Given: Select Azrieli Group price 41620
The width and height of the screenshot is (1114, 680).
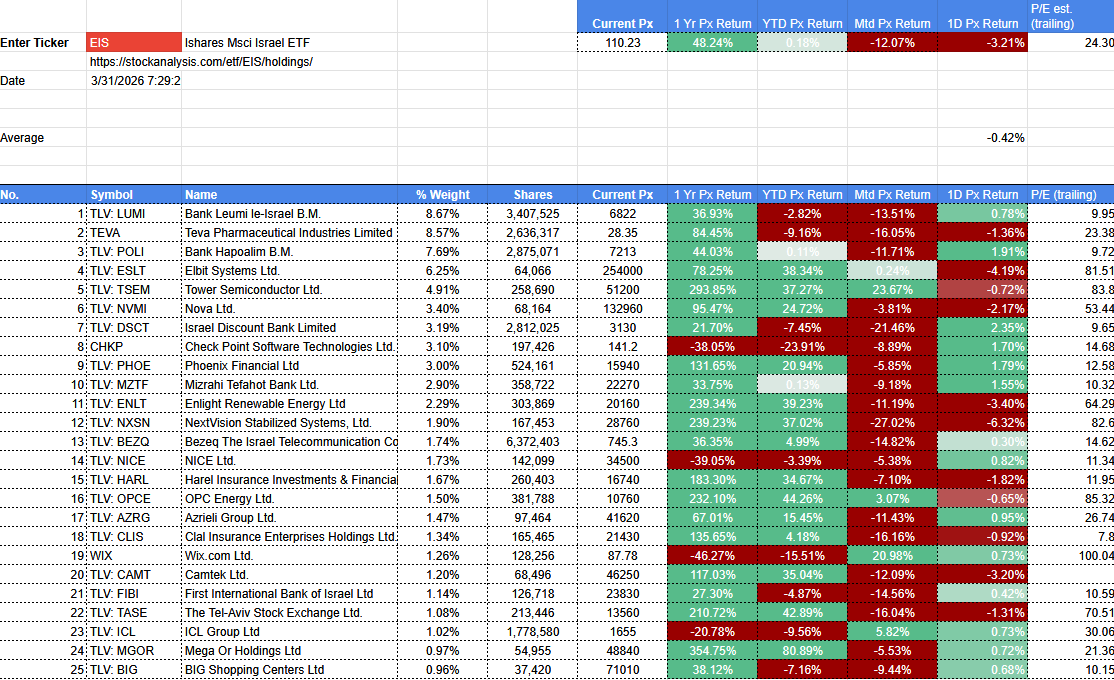Looking at the screenshot, I should click(x=622, y=518).
